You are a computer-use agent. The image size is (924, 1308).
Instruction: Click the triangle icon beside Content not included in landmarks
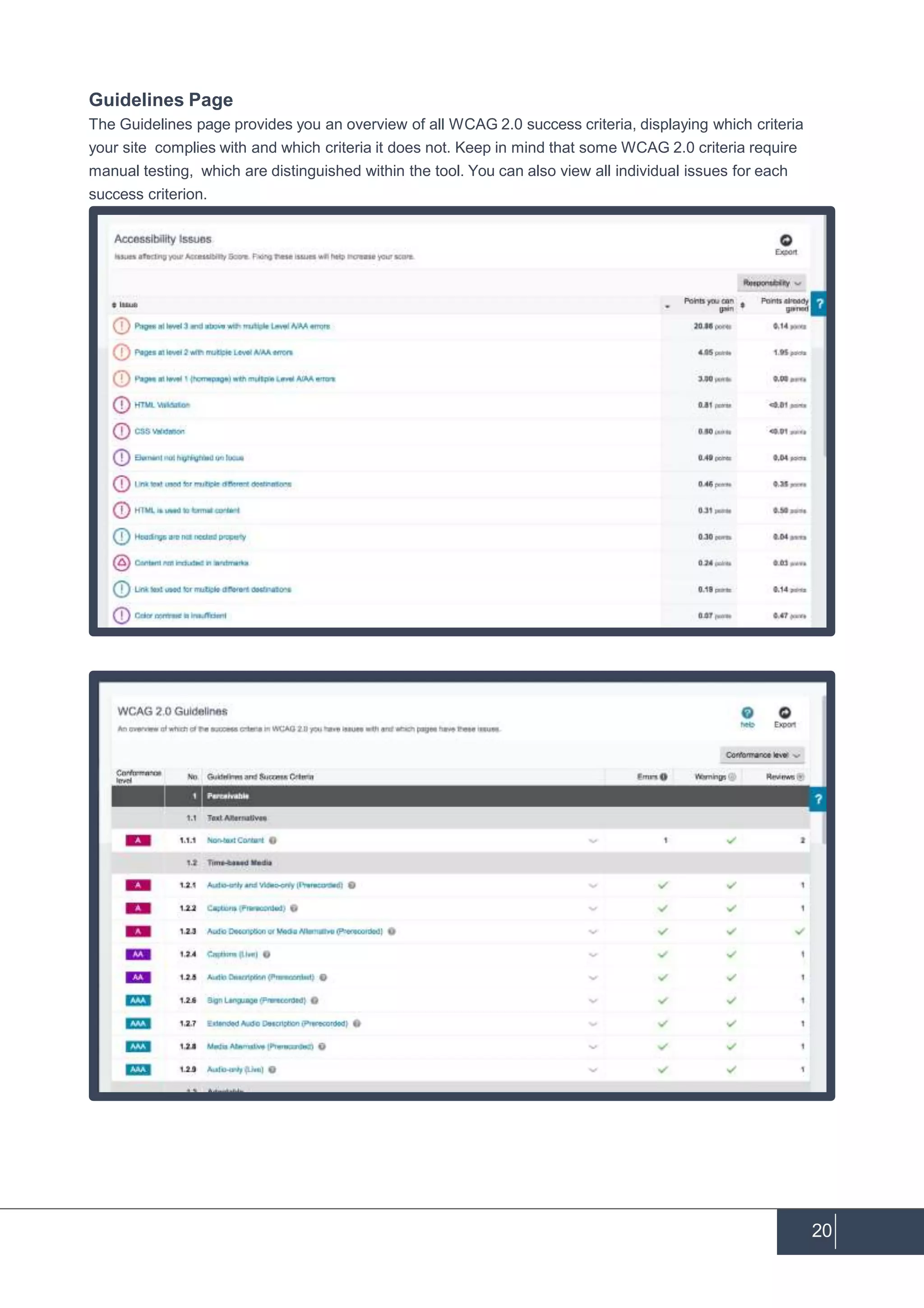point(121,563)
